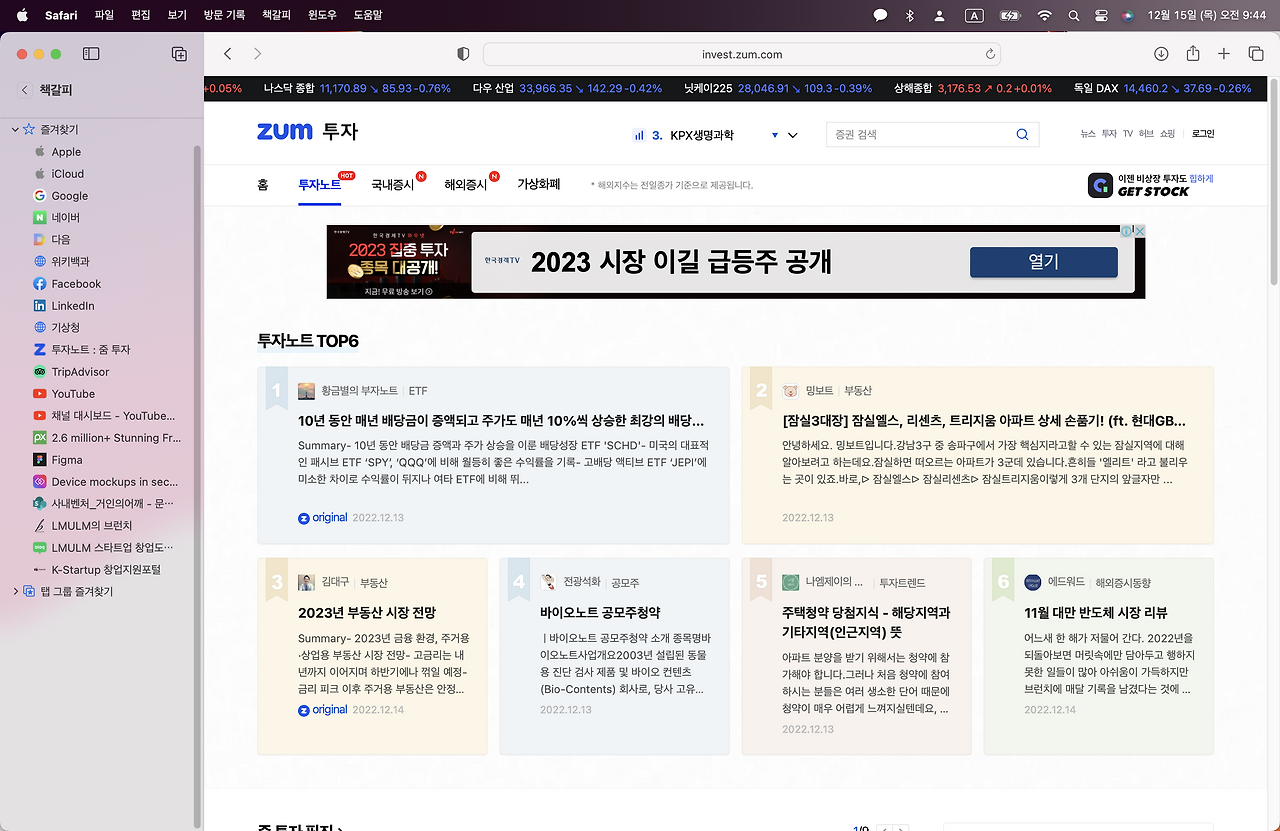Viewport: 1280px width, 831px height.
Task: Click the LinkedIn bookmark icon
Action: (x=40, y=306)
